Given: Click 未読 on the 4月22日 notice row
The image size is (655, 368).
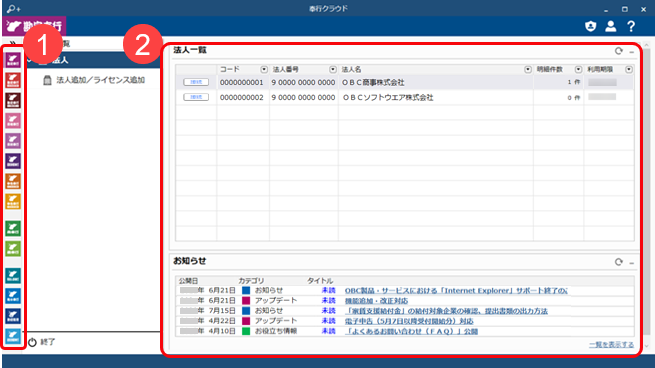Looking at the screenshot, I should 328,321.
